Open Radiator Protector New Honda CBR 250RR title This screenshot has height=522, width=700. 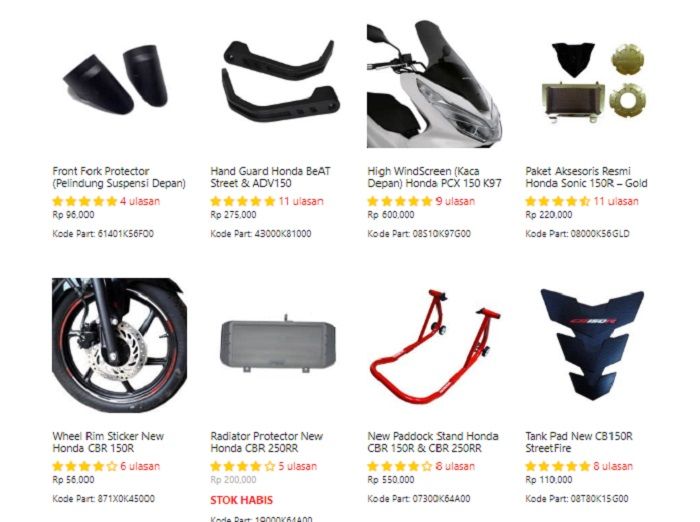point(267,442)
